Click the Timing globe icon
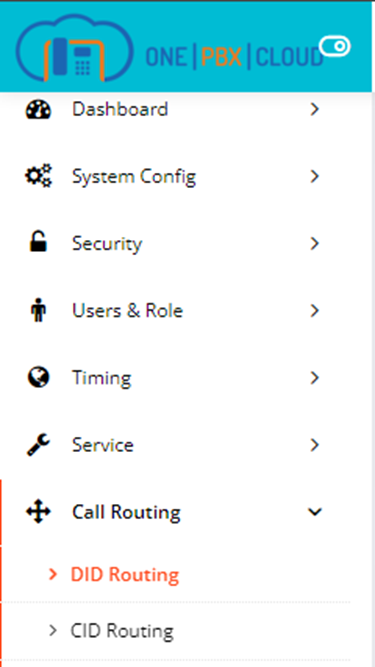This screenshot has height=667, width=375. point(38,377)
